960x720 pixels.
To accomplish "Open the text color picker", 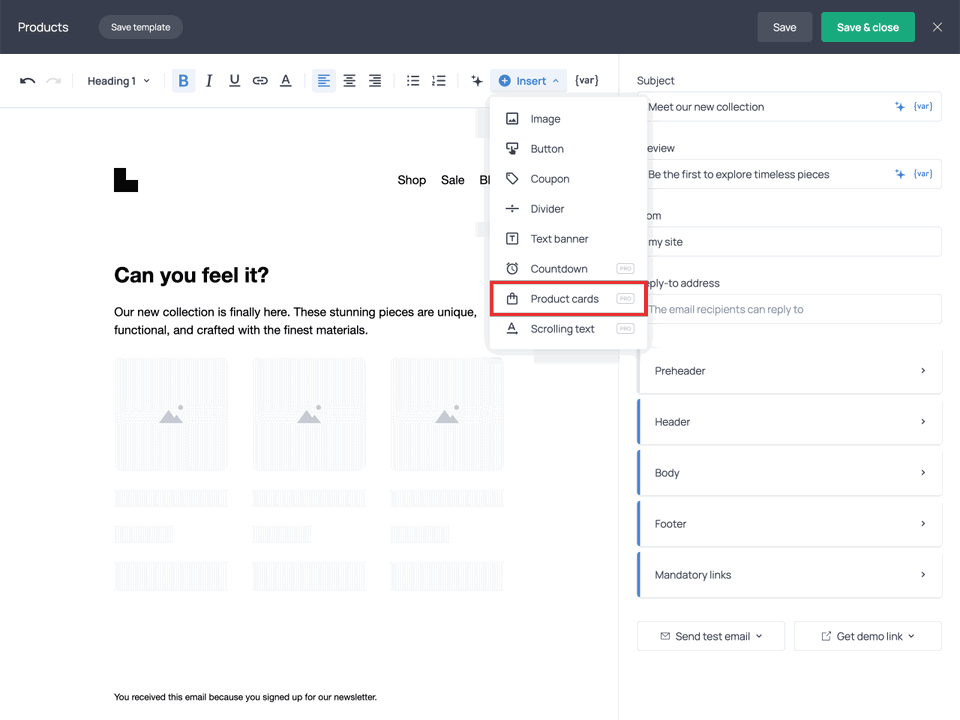I will [285, 80].
